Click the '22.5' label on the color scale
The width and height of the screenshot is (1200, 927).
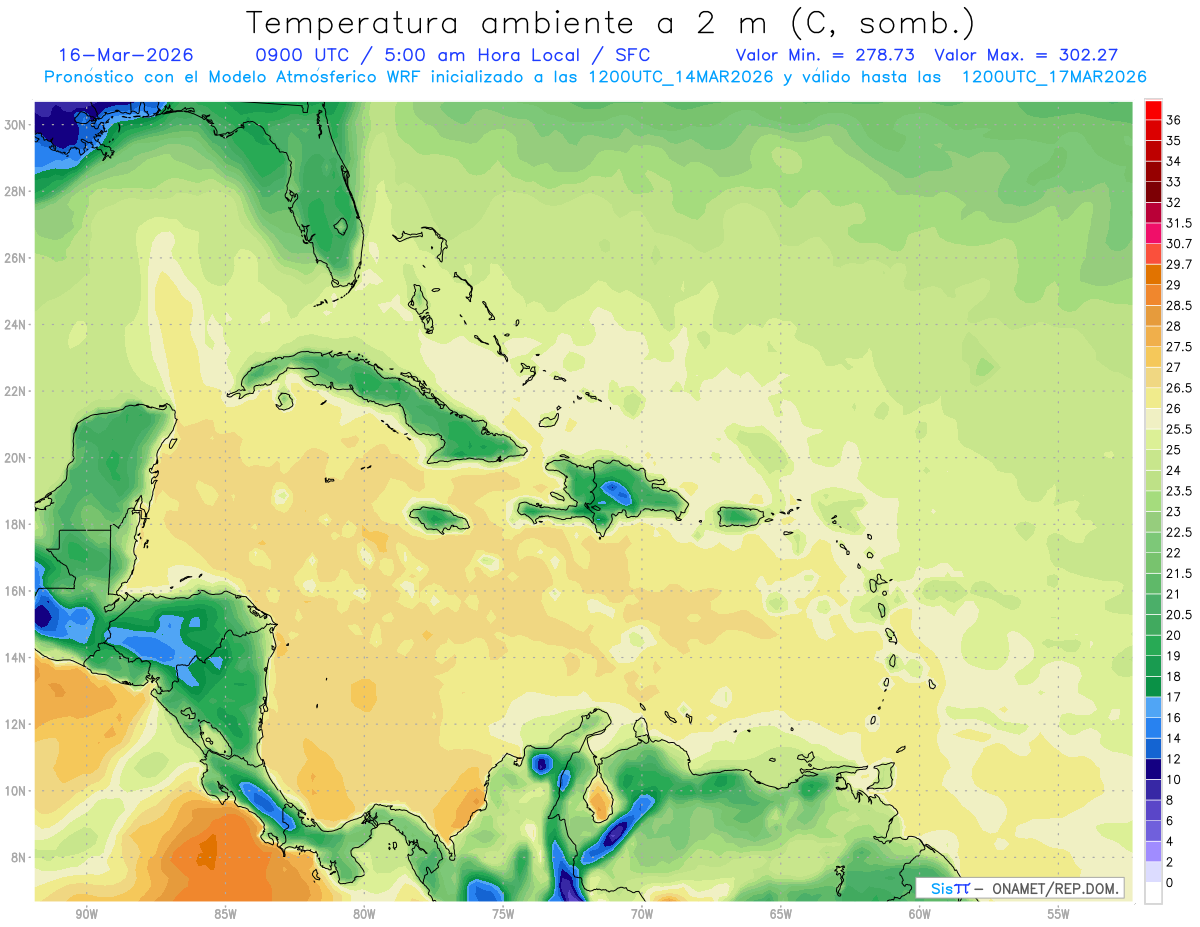1179,532
